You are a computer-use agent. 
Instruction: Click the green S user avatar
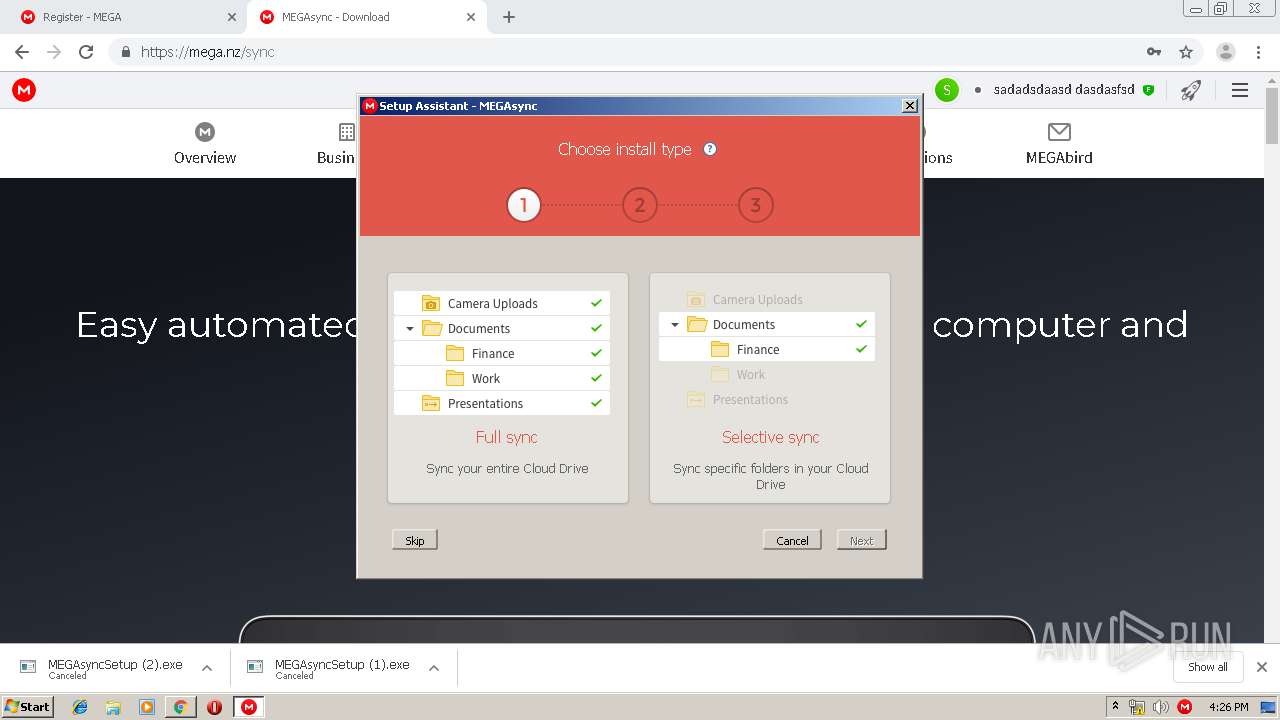pyautogui.click(x=947, y=90)
